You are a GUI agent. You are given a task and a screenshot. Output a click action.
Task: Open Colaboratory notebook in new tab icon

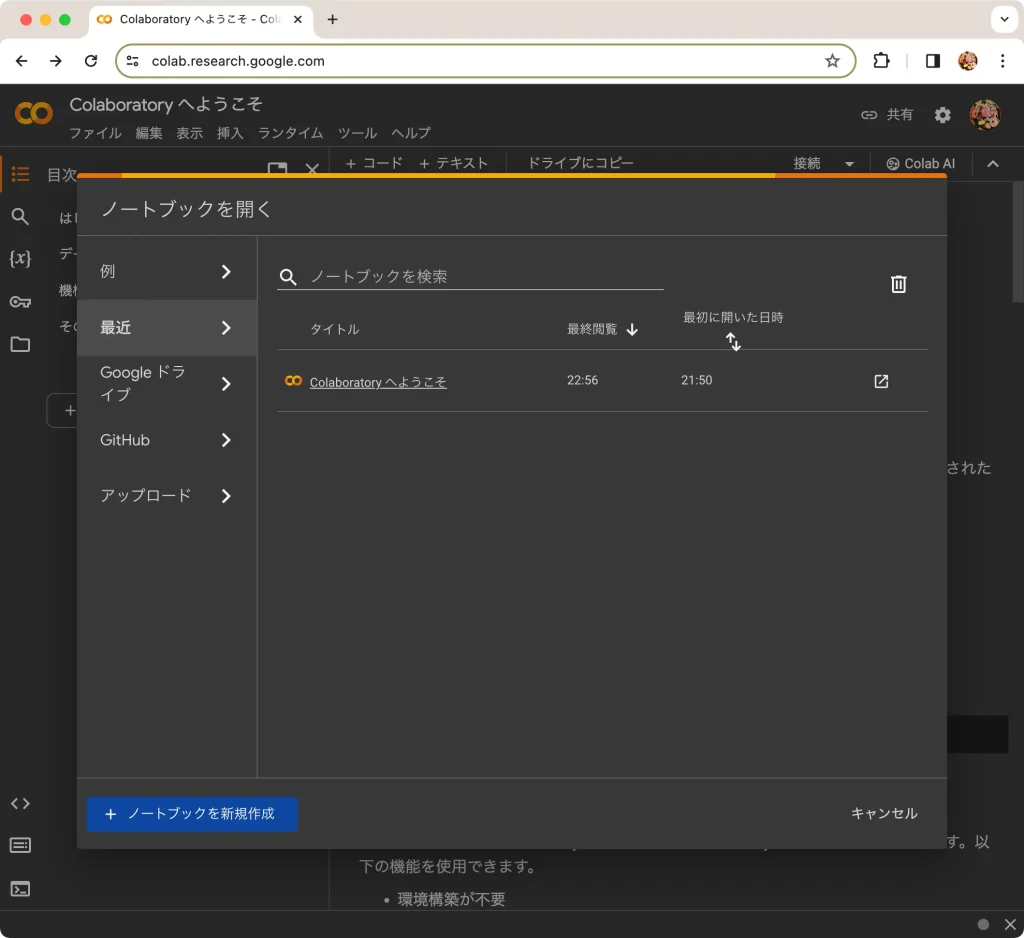881,381
